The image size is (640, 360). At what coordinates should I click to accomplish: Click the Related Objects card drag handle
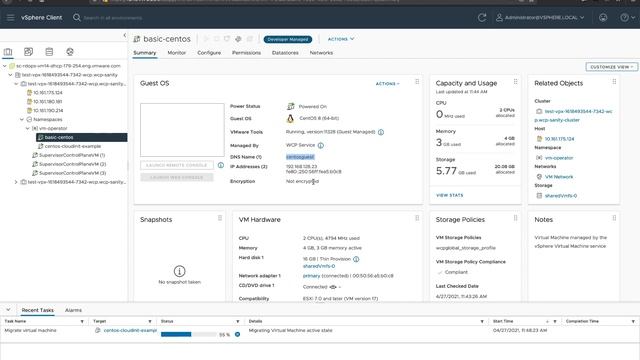point(614,82)
